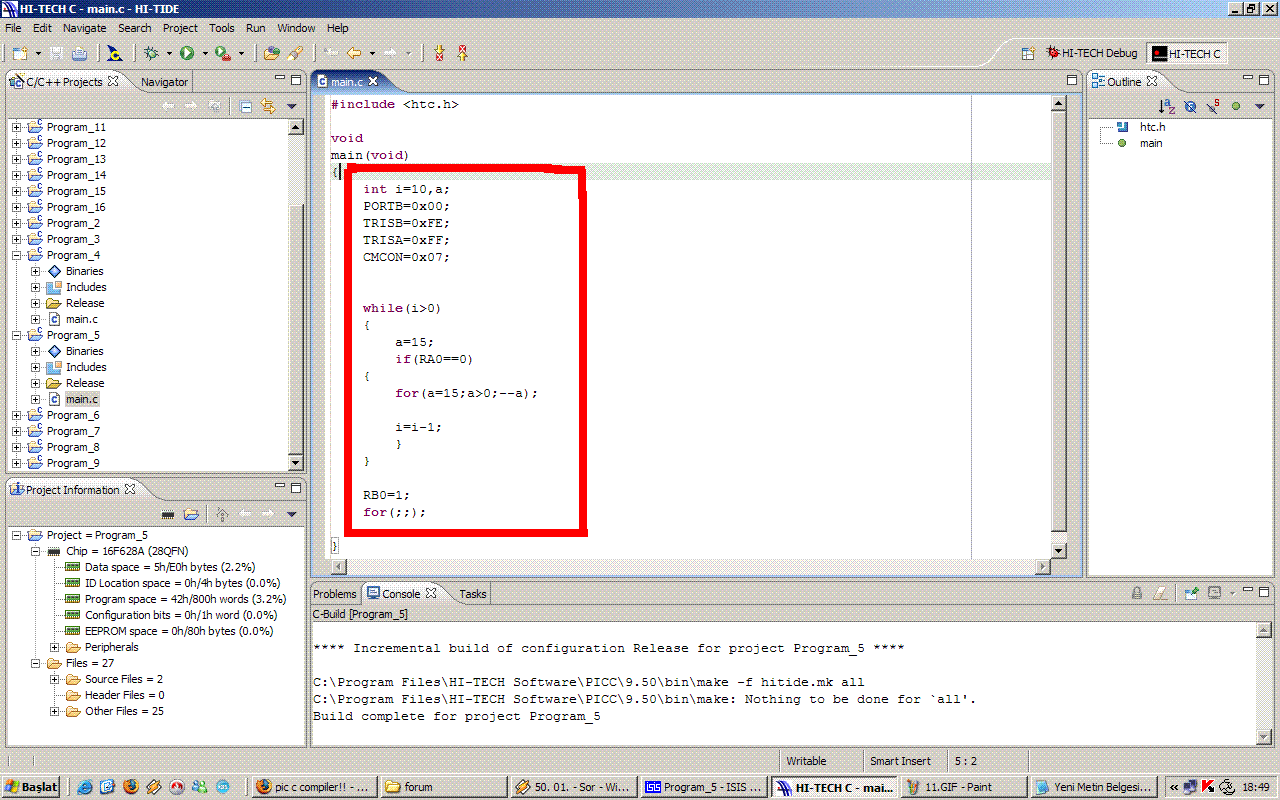
Task: Open the File menu
Action: (x=13, y=28)
